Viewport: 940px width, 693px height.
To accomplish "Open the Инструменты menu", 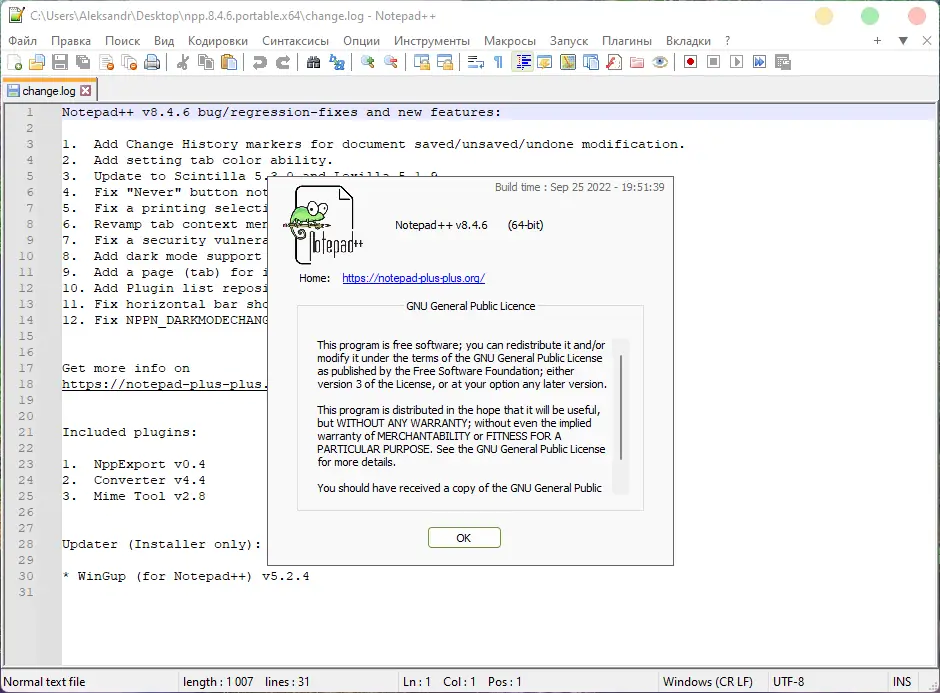I will 432,41.
